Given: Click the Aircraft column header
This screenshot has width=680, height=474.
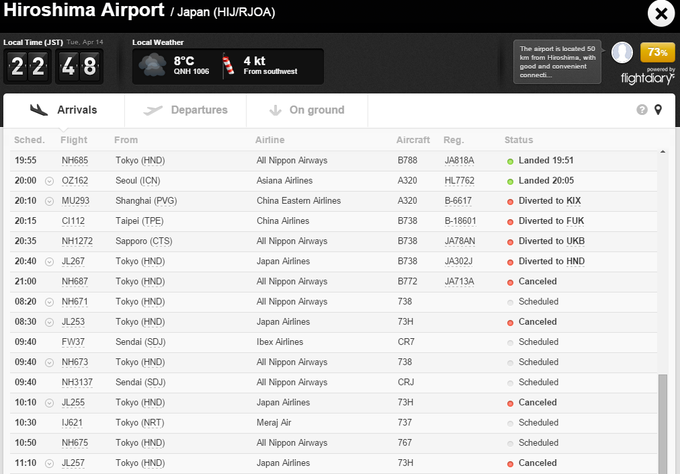Looking at the screenshot, I should (413, 140).
